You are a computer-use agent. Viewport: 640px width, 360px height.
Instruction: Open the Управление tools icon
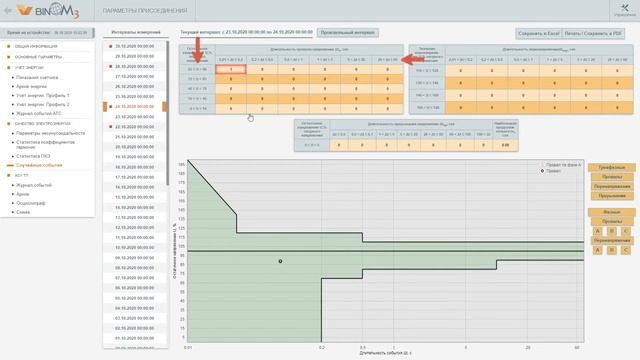pyautogui.click(x=624, y=10)
